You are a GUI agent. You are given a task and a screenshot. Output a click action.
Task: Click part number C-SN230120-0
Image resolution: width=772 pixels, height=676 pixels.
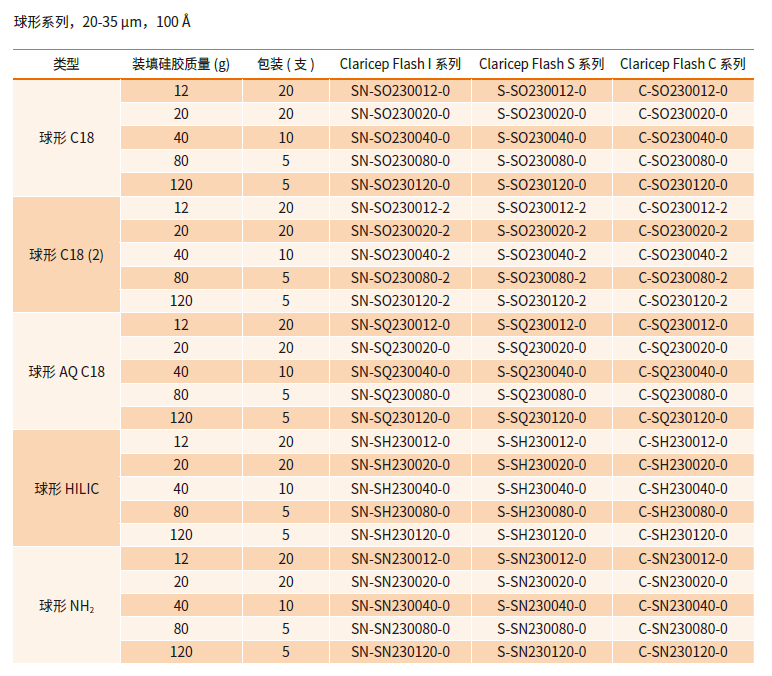(x=683, y=652)
